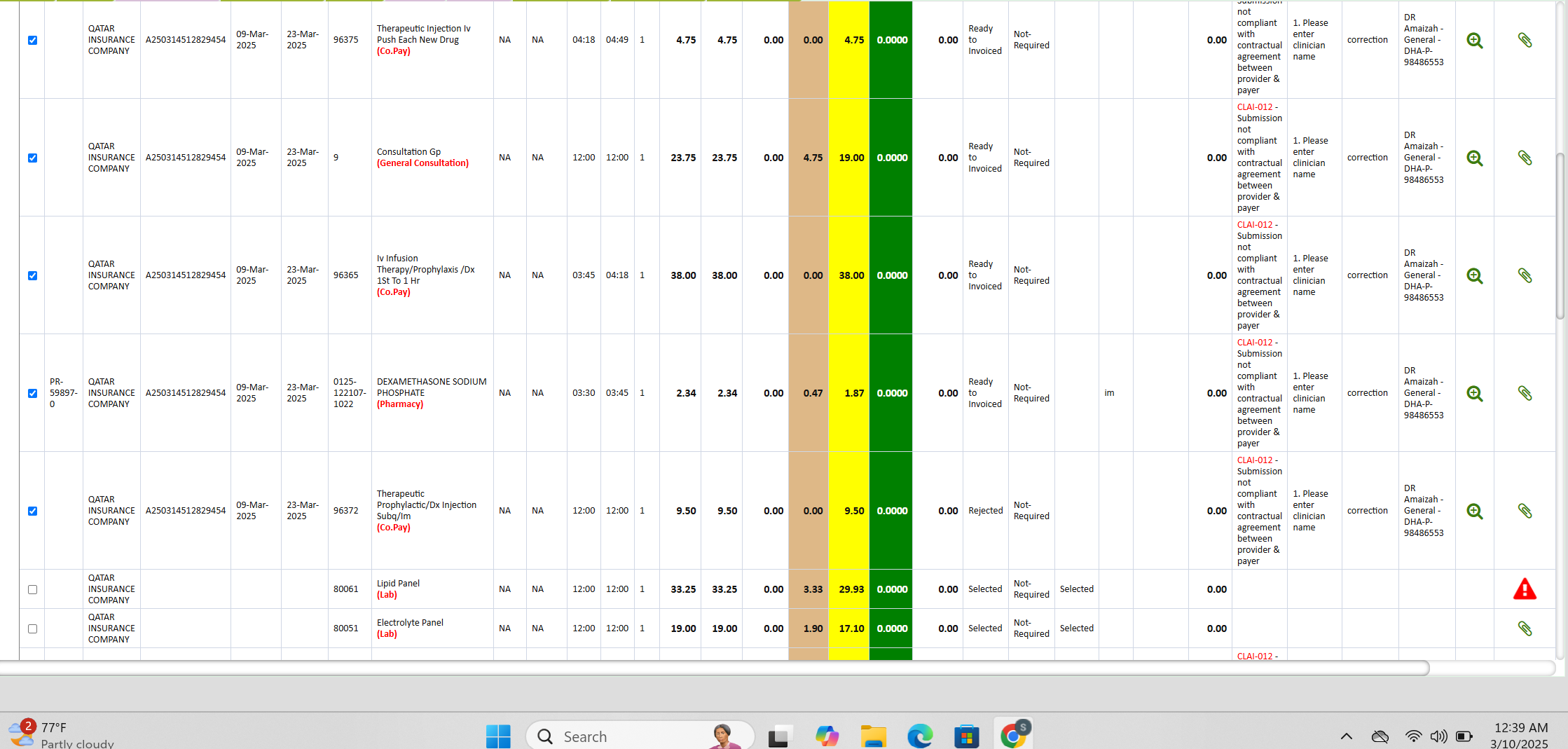
Task: Open Task View from the taskbar
Action: pyautogui.click(x=779, y=736)
